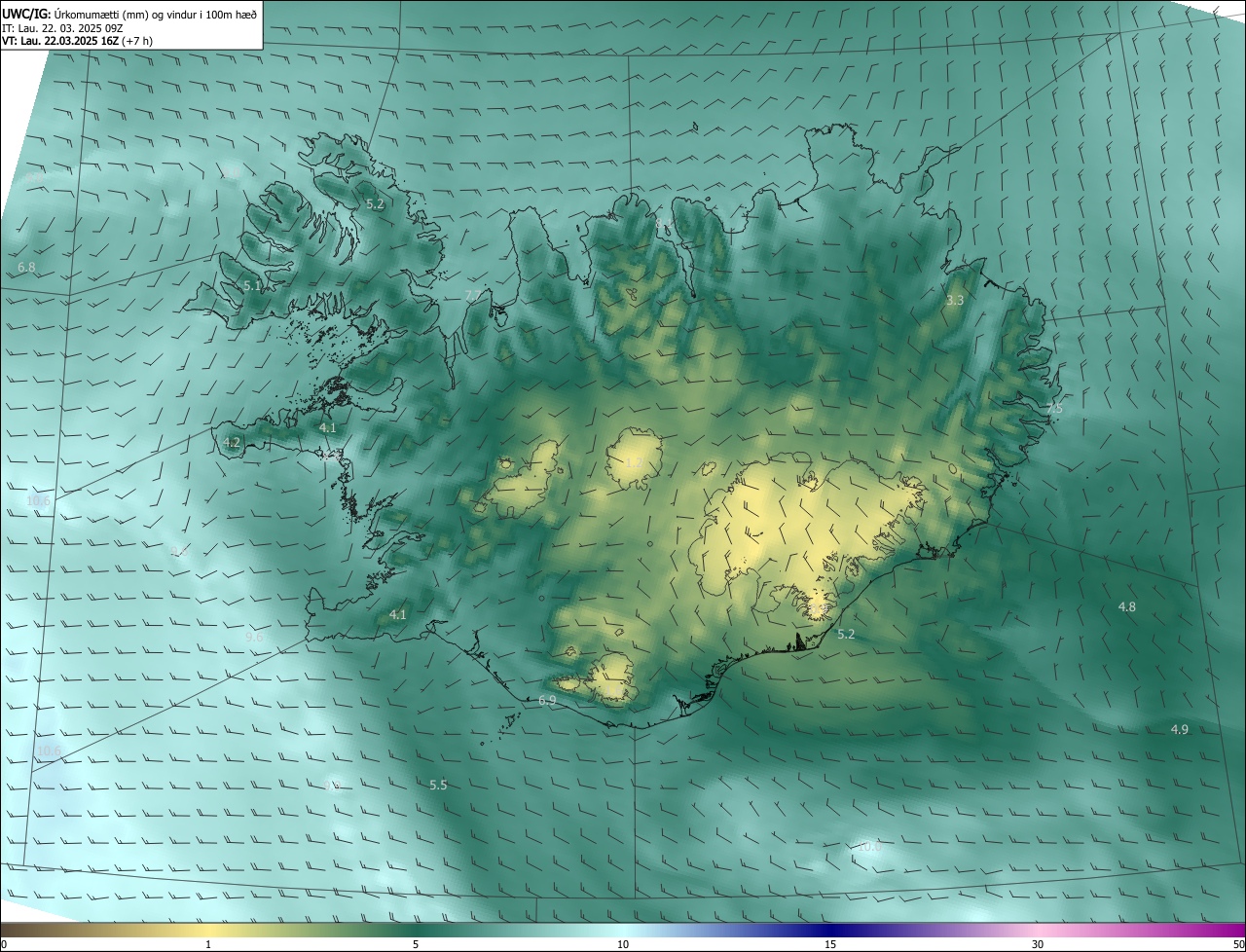Click the 8.1 value in northern Iceland

[662, 225]
